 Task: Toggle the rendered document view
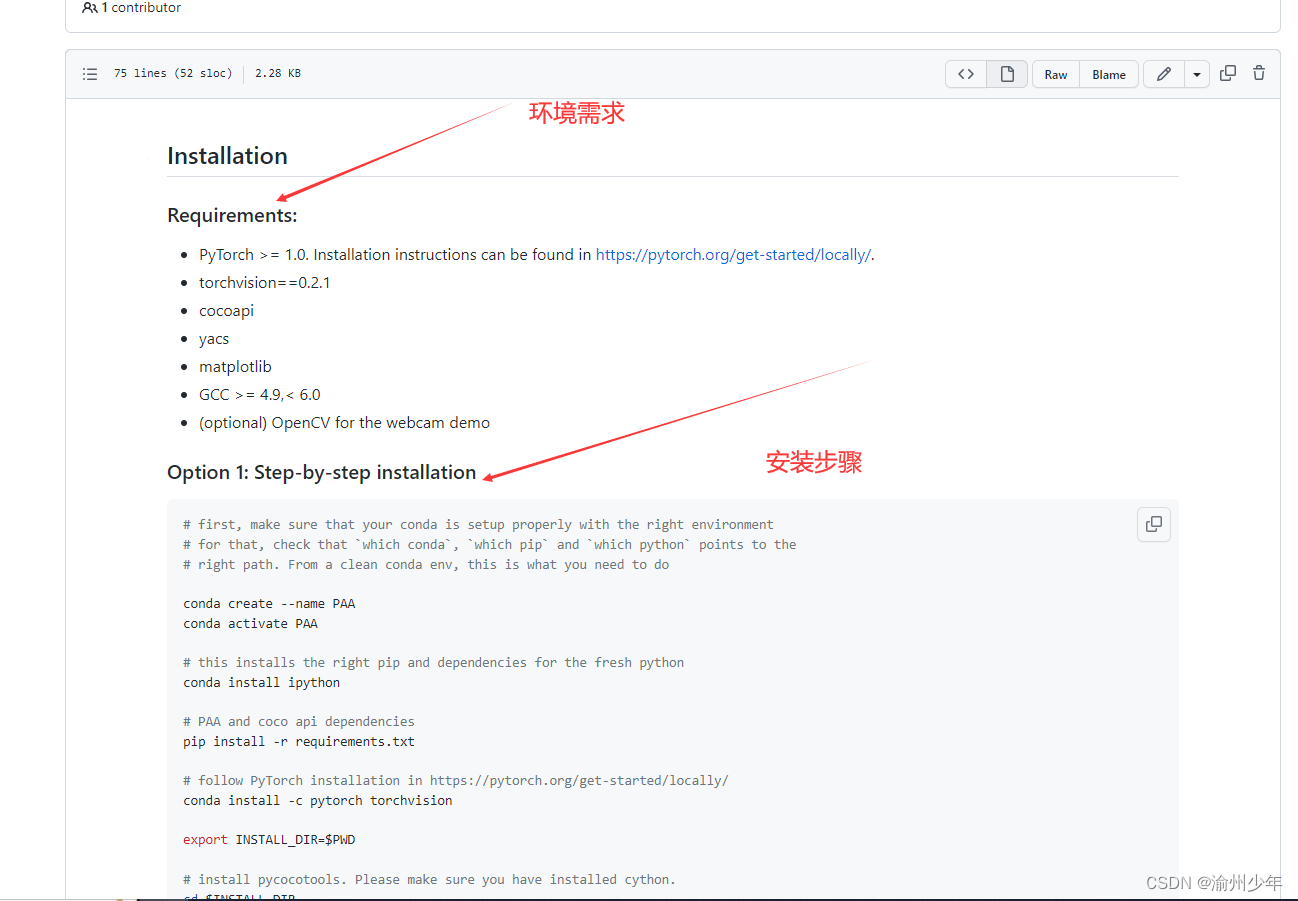[x=1007, y=73]
